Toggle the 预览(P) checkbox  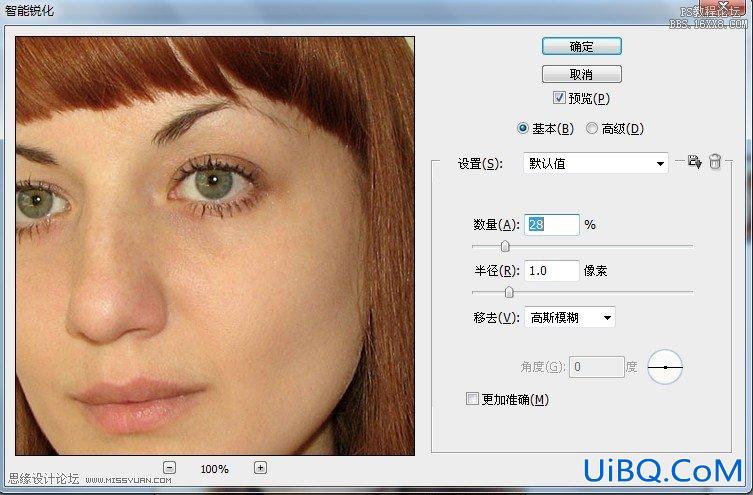559,98
